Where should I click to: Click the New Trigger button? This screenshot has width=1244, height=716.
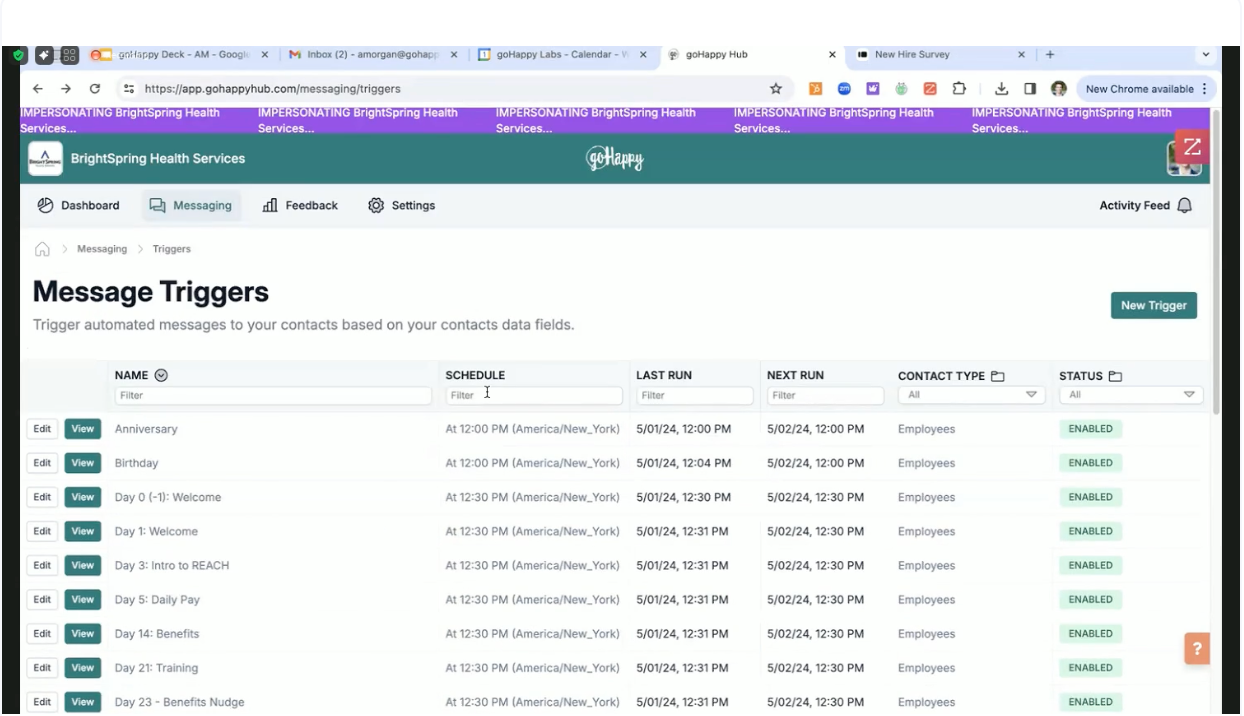click(x=1153, y=305)
